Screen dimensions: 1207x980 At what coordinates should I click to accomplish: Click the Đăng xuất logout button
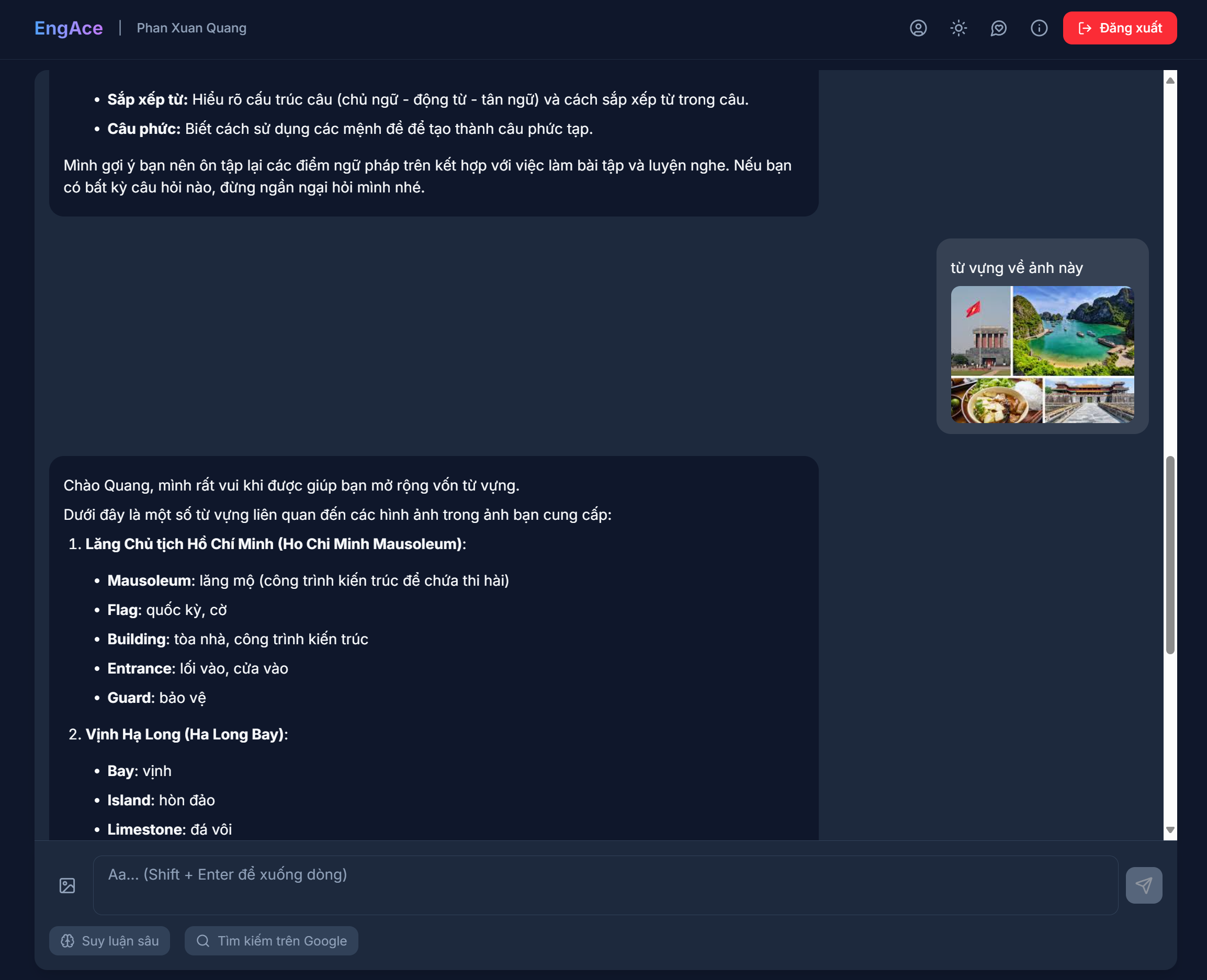(x=1120, y=28)
